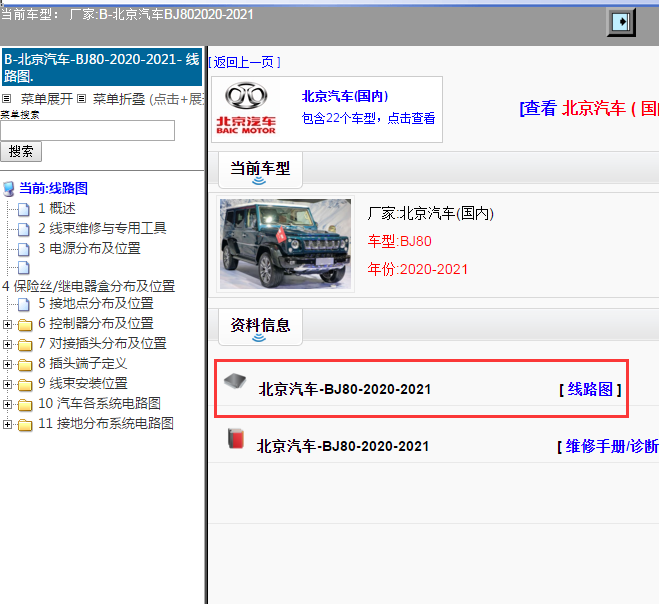Click the folder icon for 10 汽车各系统电路图
The image size is (659, 604).
[25, 405]
